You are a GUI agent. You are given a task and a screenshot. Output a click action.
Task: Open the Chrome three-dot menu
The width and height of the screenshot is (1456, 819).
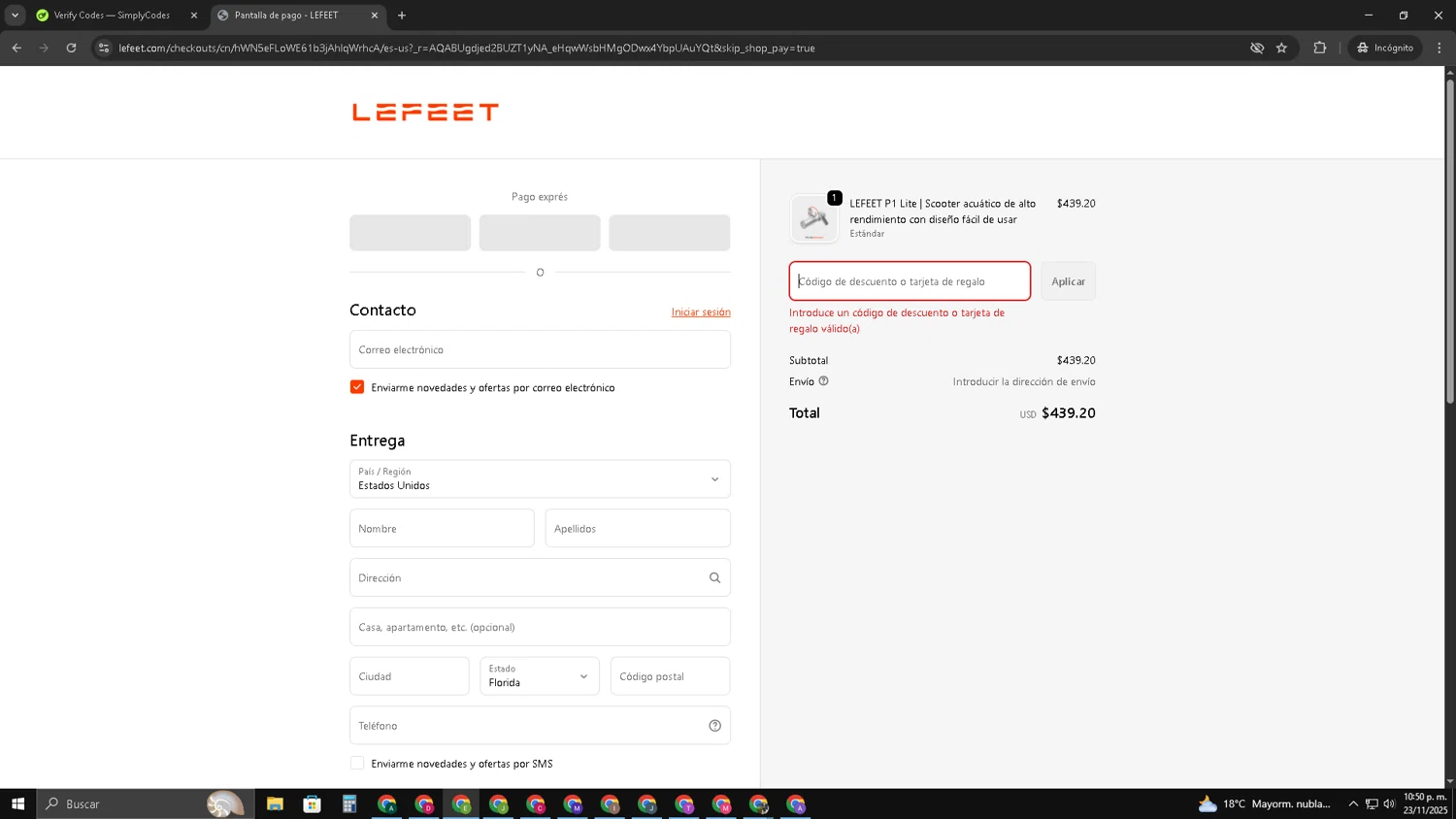point(1439,48)
